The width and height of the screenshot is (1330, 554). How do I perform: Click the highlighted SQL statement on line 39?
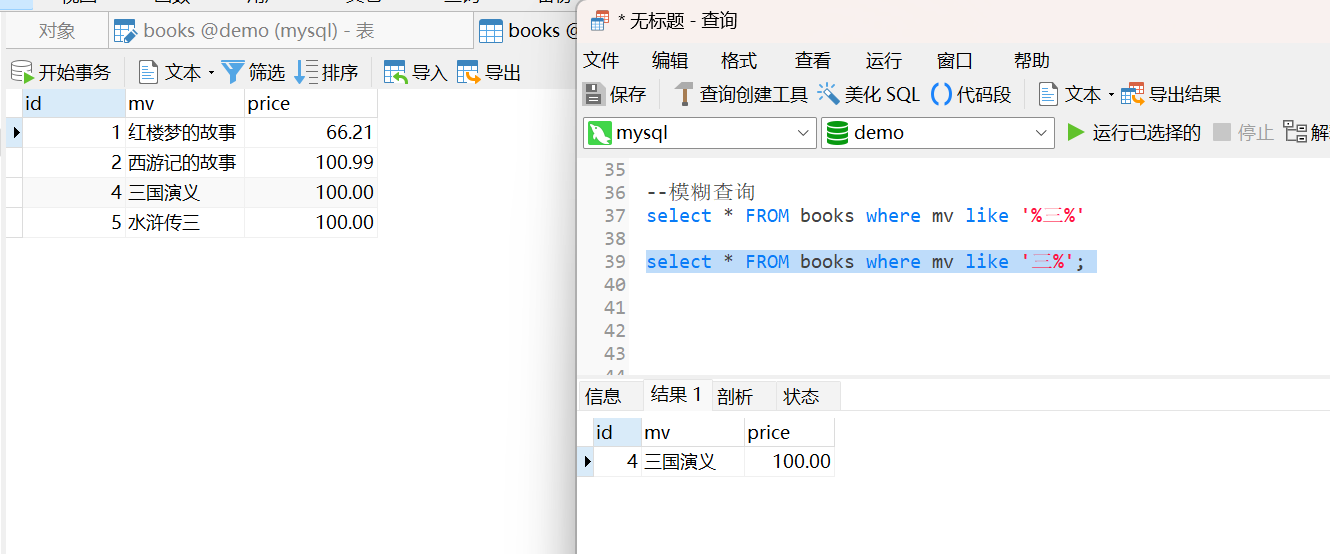coord(865,261)
